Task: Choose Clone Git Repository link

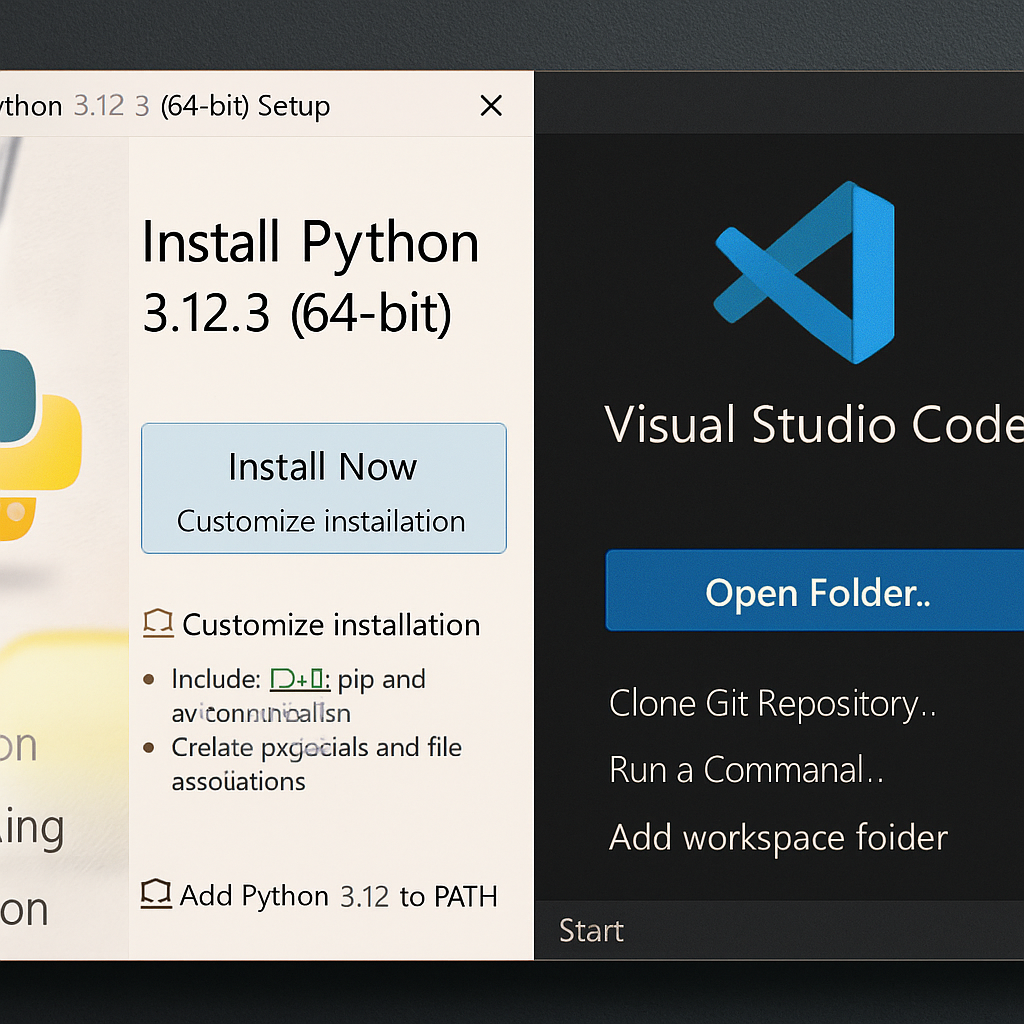Action: (772, 704)
